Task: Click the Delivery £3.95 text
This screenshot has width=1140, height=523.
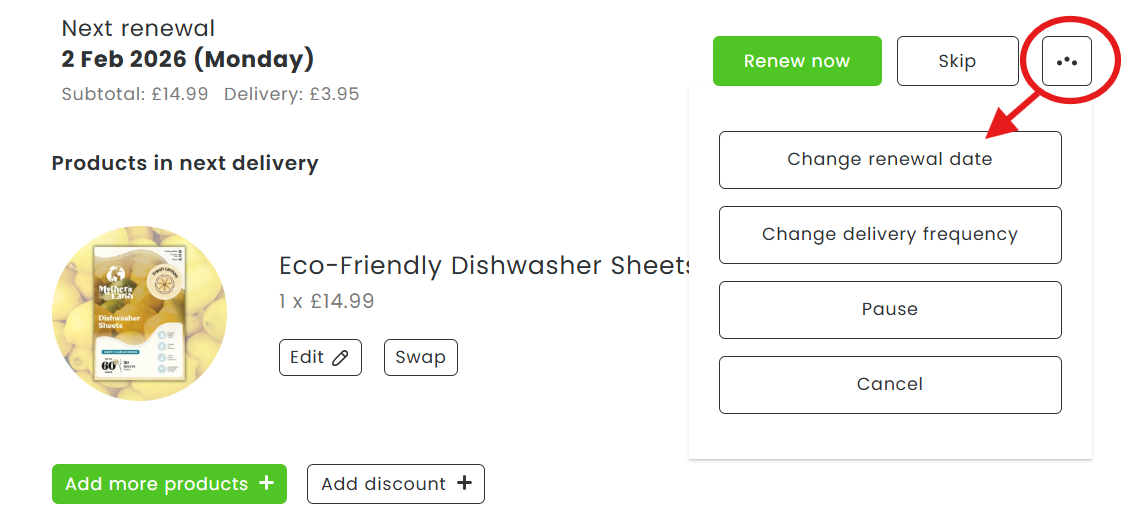Action: click(291, 94)
